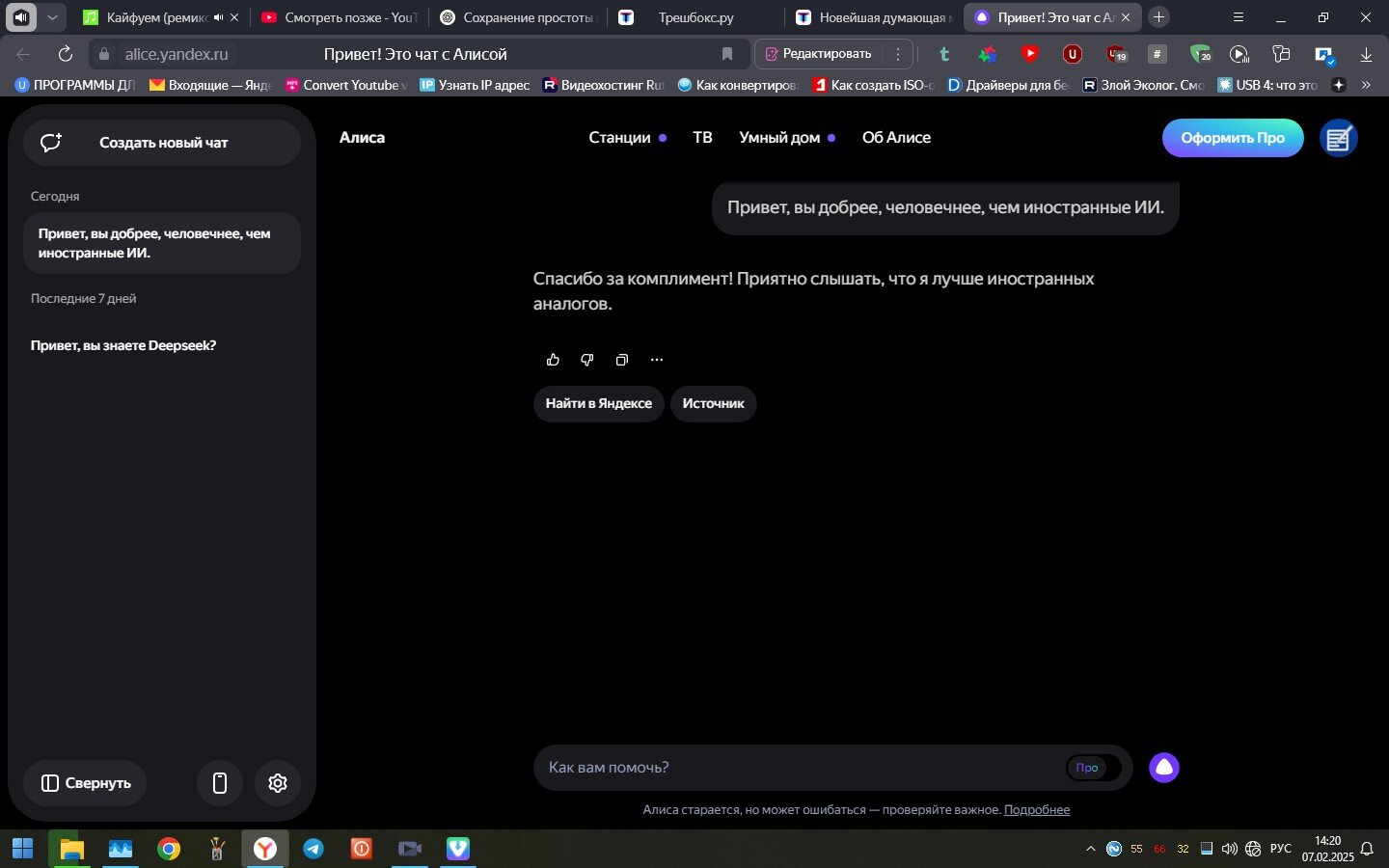The image size is (1389, 868).
Task: Open the volume control in system tray
Action: [x=1229, y=849]
